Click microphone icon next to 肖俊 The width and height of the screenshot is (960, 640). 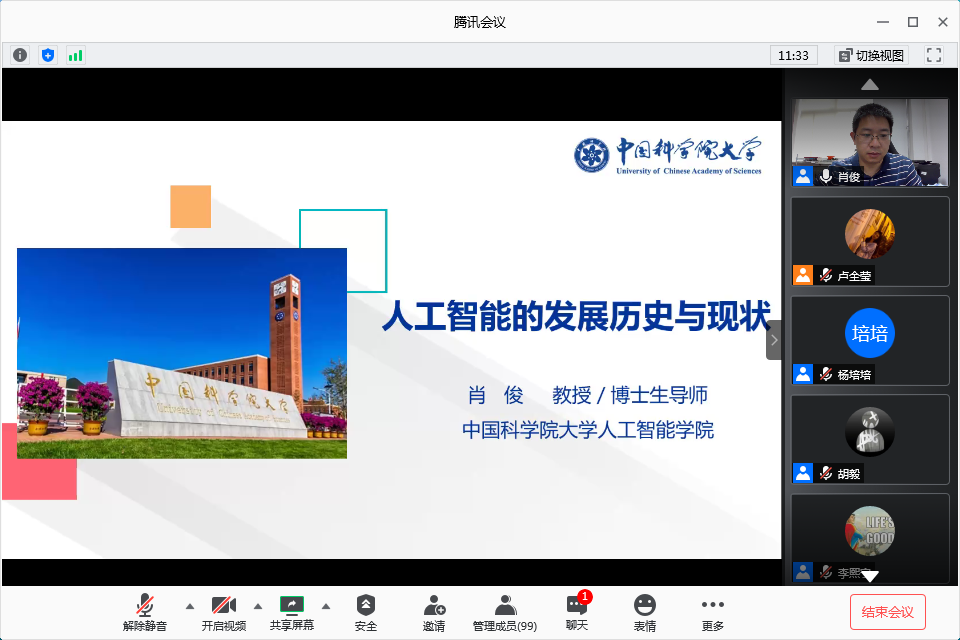(x=826, y=176)
